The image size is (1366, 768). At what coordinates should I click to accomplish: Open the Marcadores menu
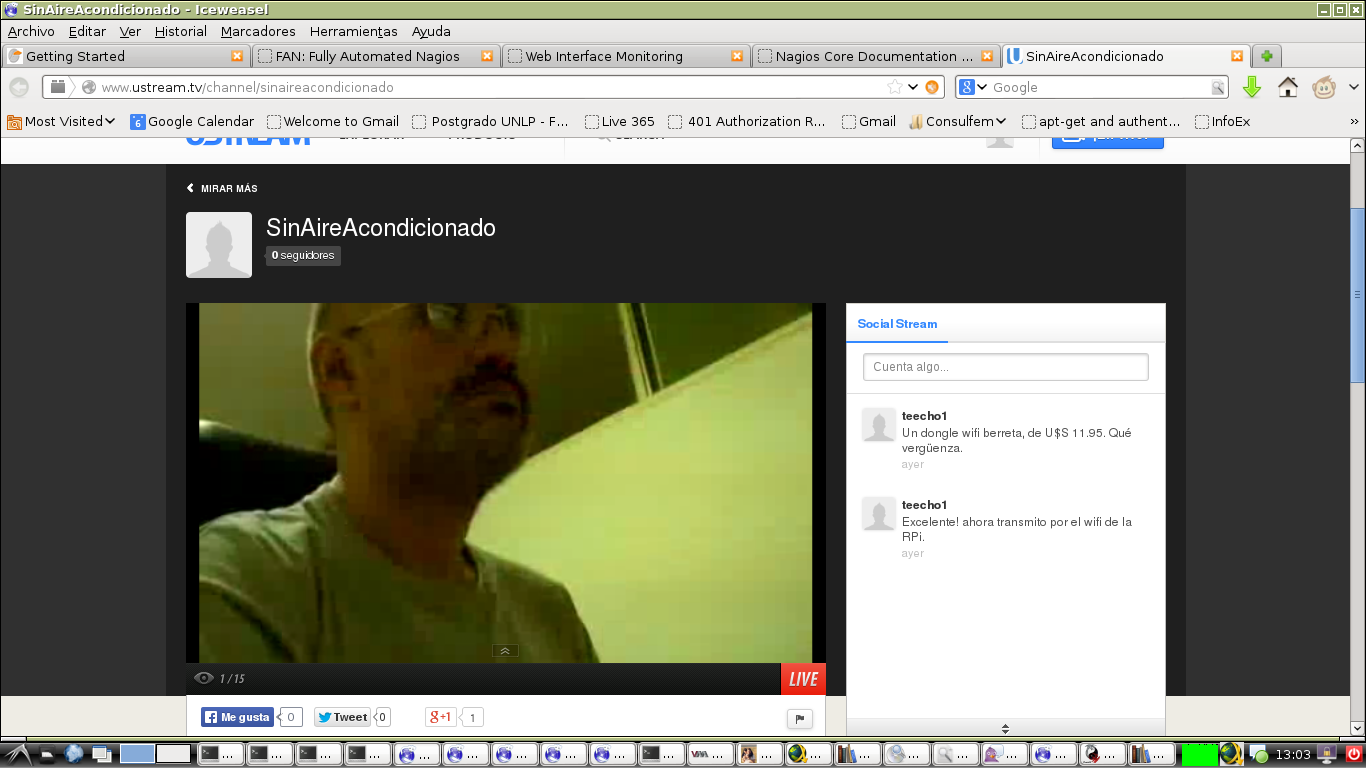click(x=258, y=31)
